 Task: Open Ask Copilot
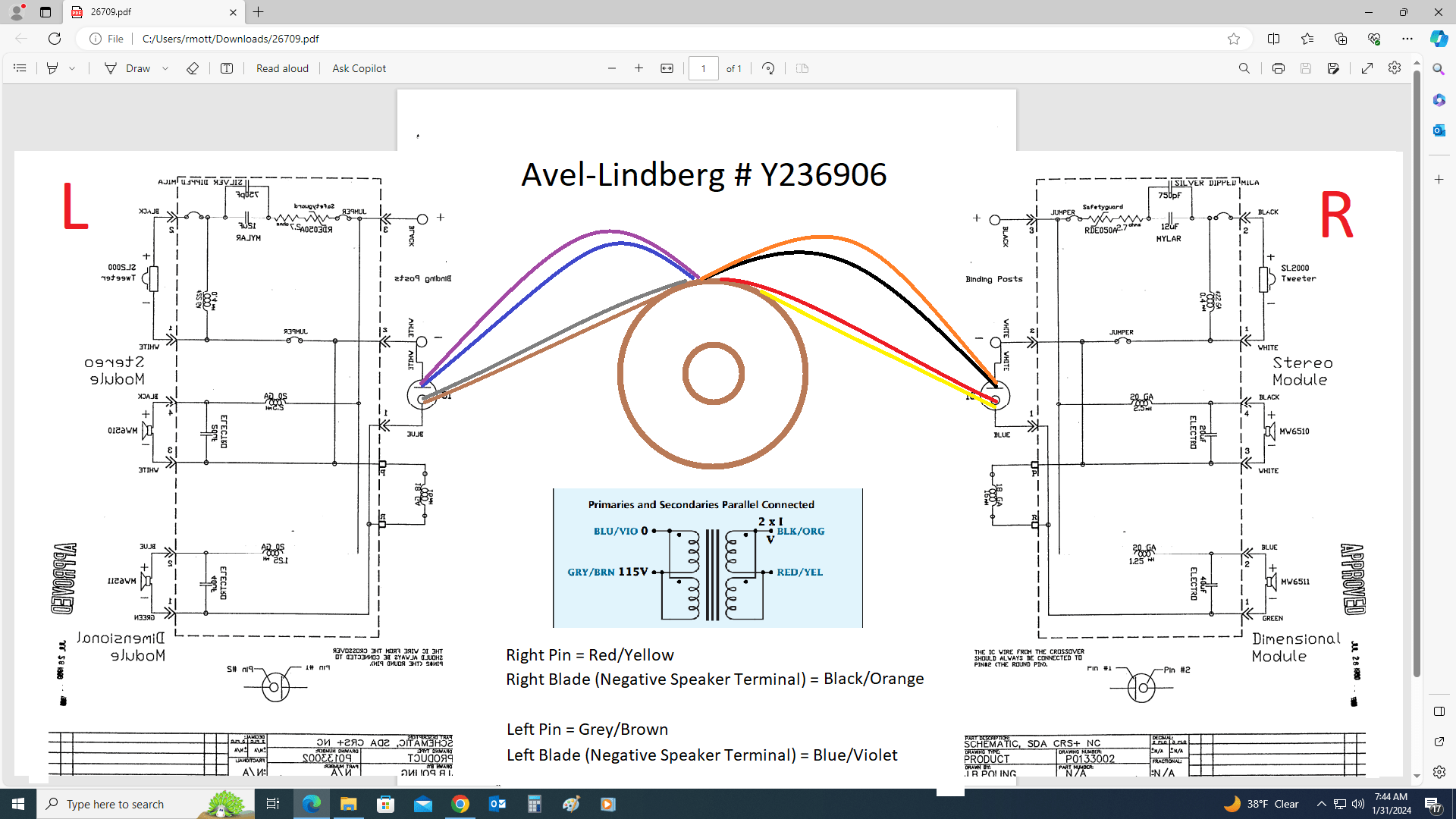pos(359,68)
